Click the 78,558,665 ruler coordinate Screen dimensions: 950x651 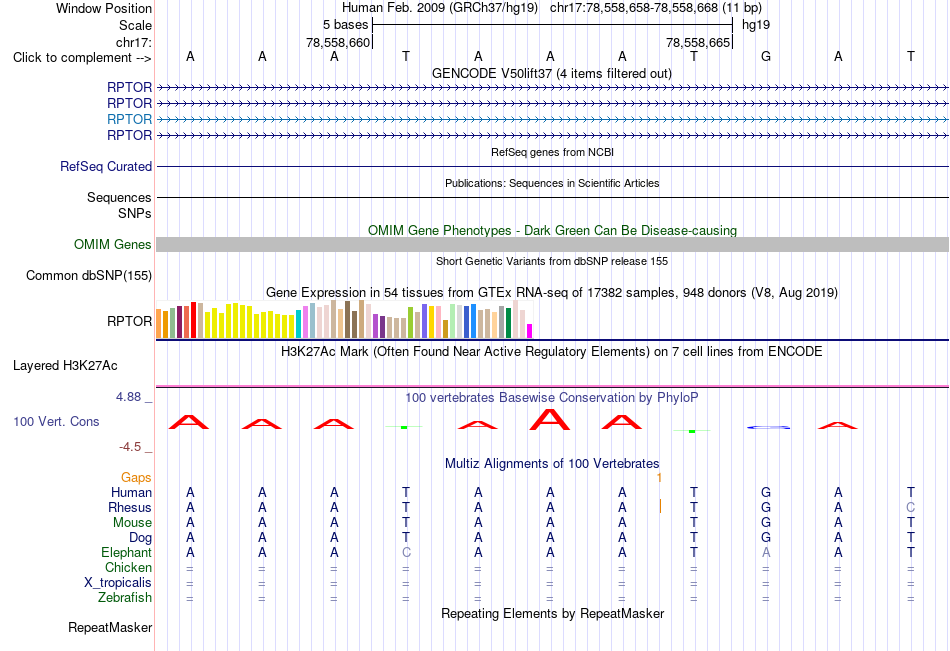[697, 42]
